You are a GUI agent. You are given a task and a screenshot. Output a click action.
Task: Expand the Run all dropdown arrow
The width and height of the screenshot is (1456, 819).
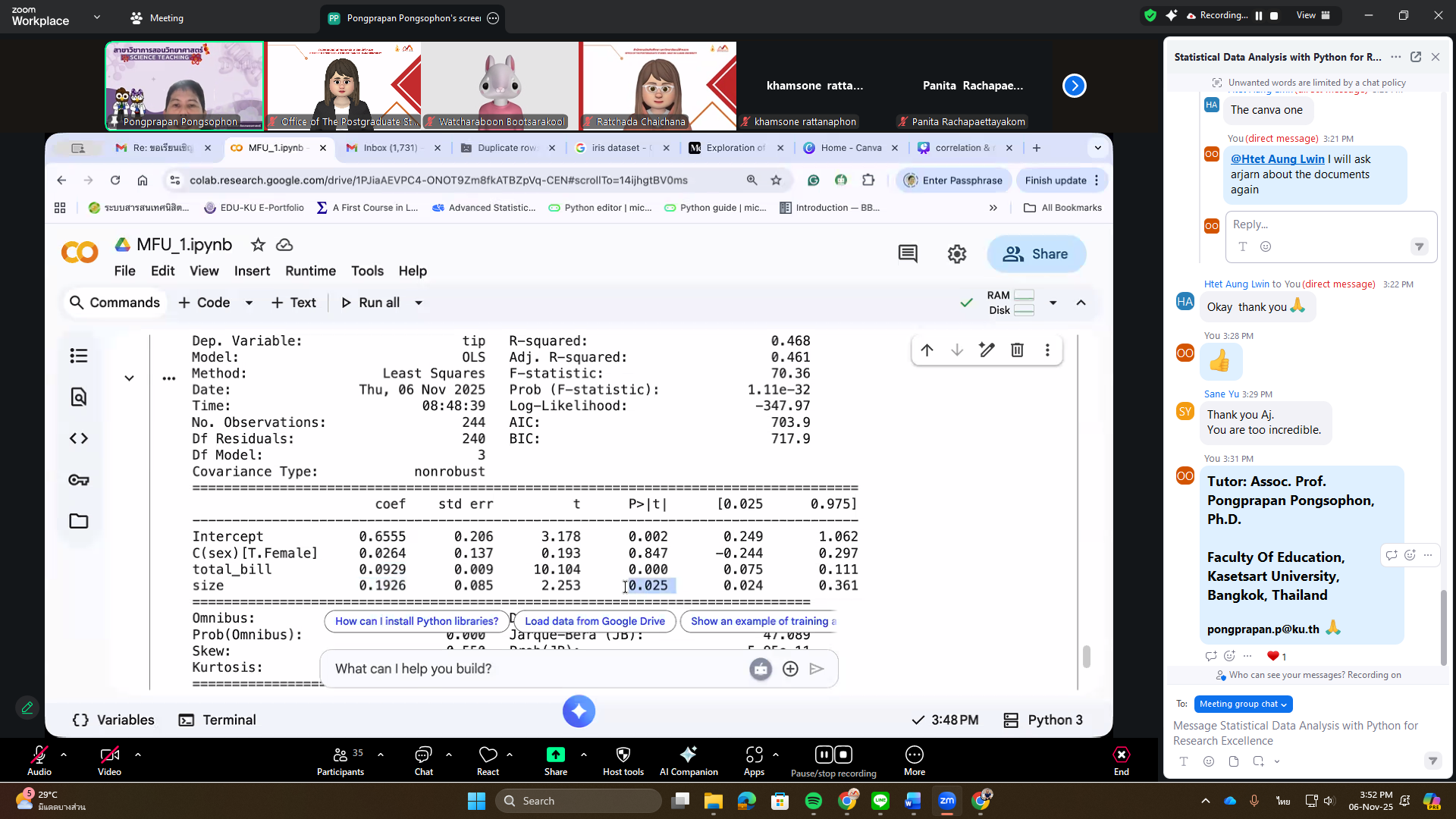coord(419,303)
